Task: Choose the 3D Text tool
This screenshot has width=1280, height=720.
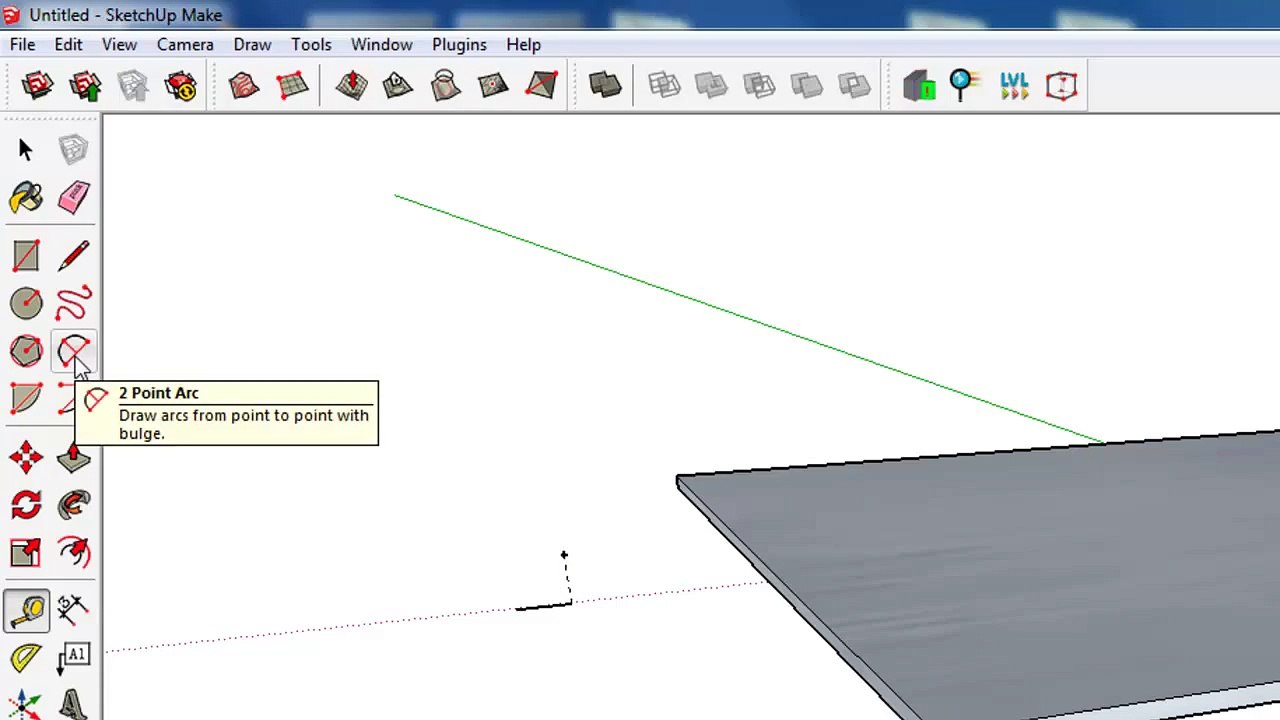Action: 73,704
